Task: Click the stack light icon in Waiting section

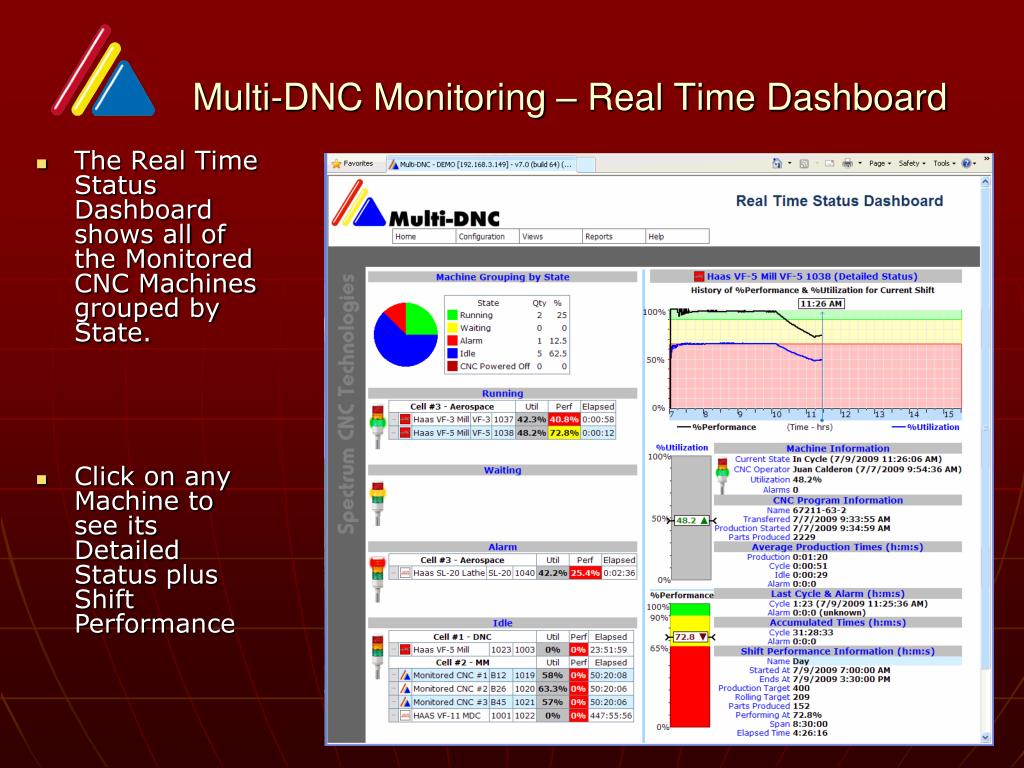Action: pyautogui.click(x=377, y=504)
